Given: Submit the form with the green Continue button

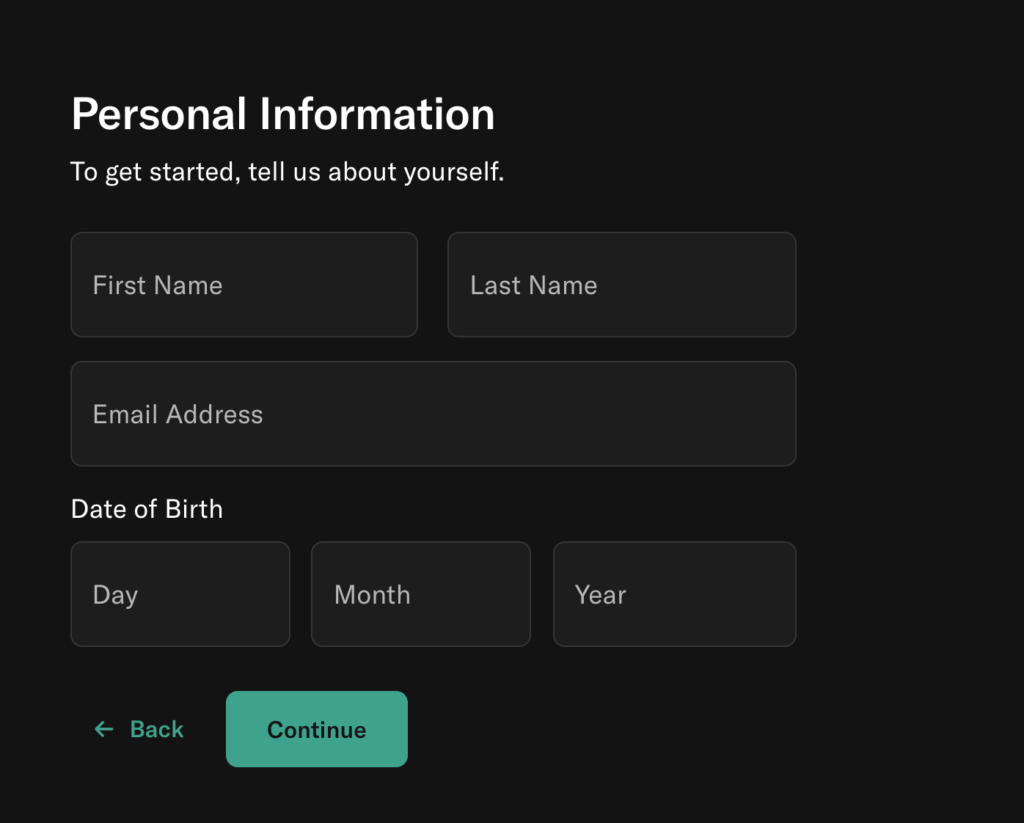Looking at the screenshot, I should (317, 729).
